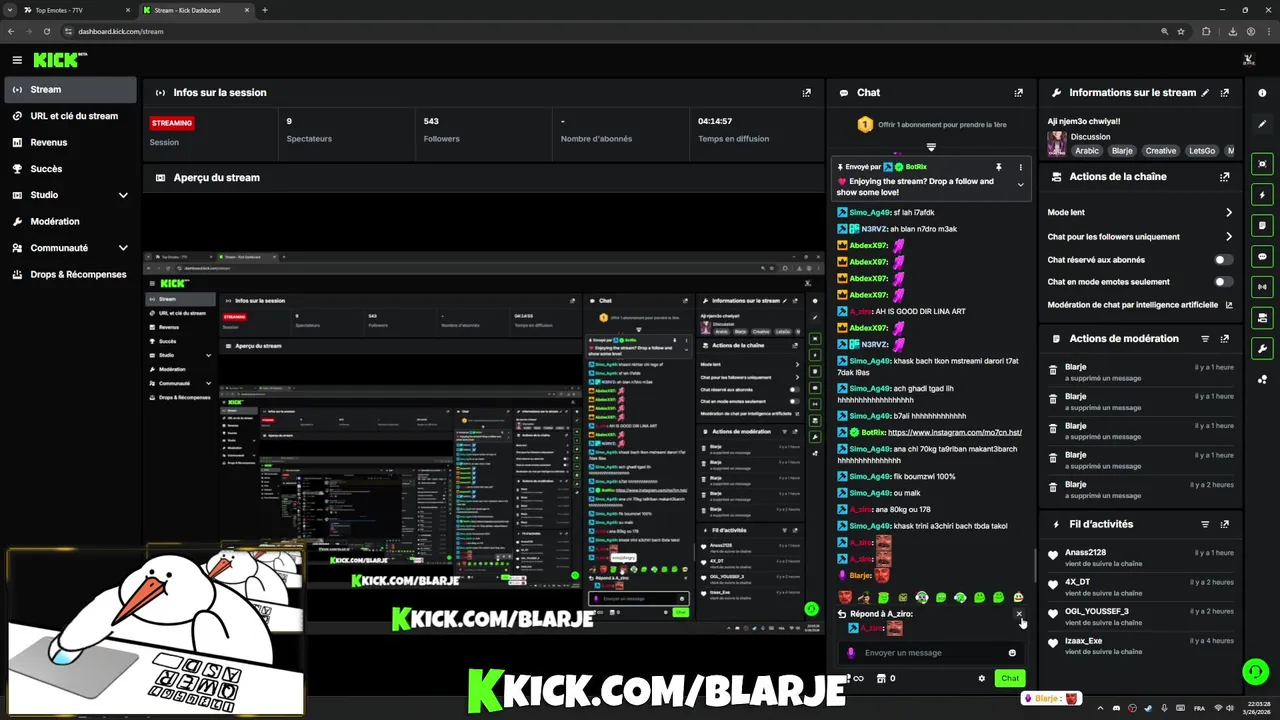
Task: Click the Arabic stream tag
Action: click(1087, 151)
